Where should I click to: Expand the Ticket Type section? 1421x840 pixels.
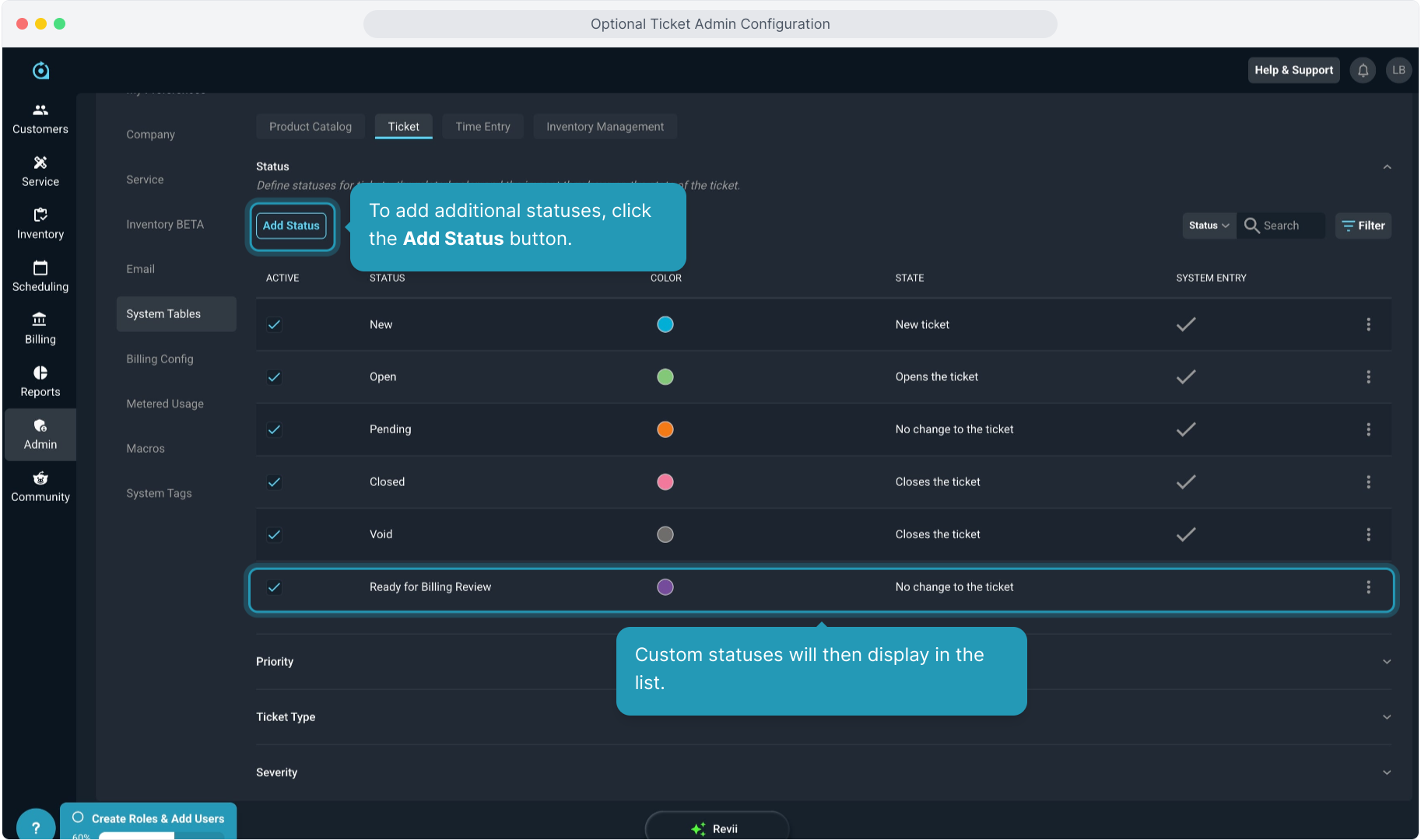coord(1386,717)
